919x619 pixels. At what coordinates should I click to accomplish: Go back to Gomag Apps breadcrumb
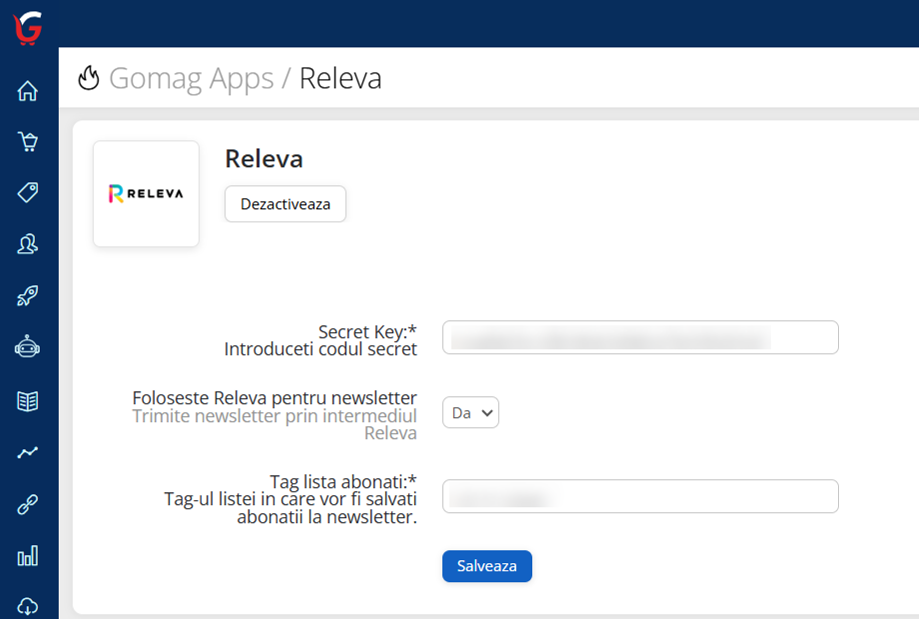(191, 79)
